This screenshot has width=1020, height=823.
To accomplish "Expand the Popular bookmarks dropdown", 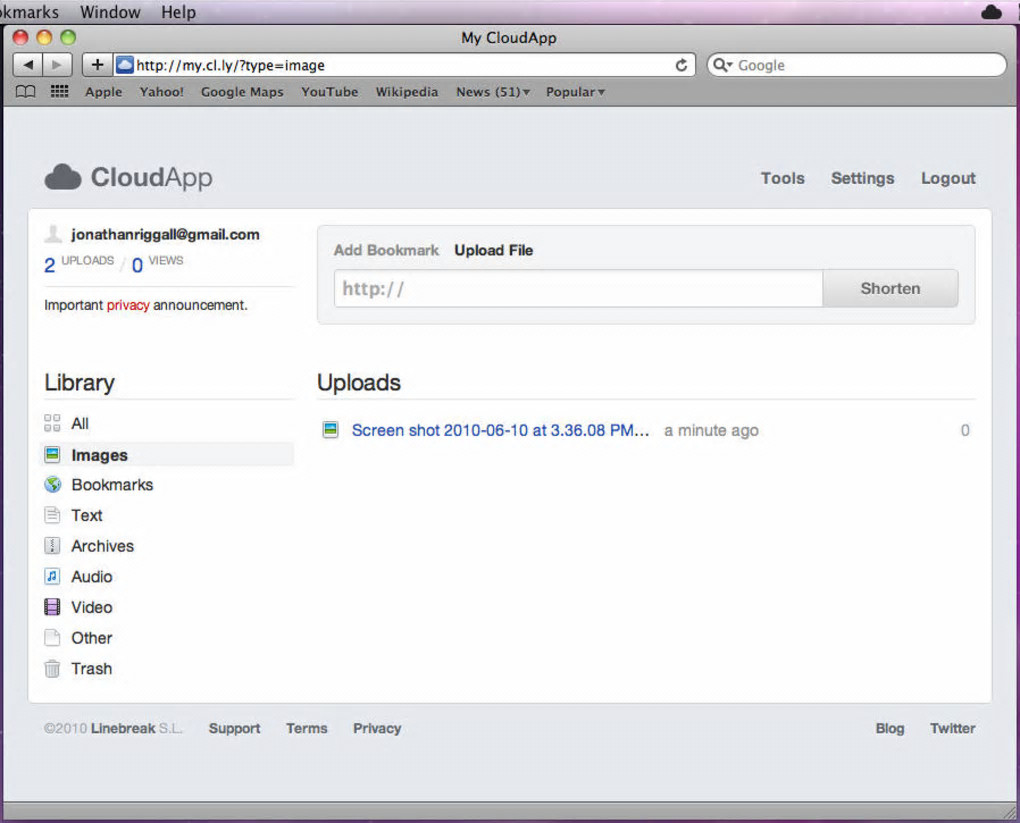I will pyautogui.click(x=575, y=92).
